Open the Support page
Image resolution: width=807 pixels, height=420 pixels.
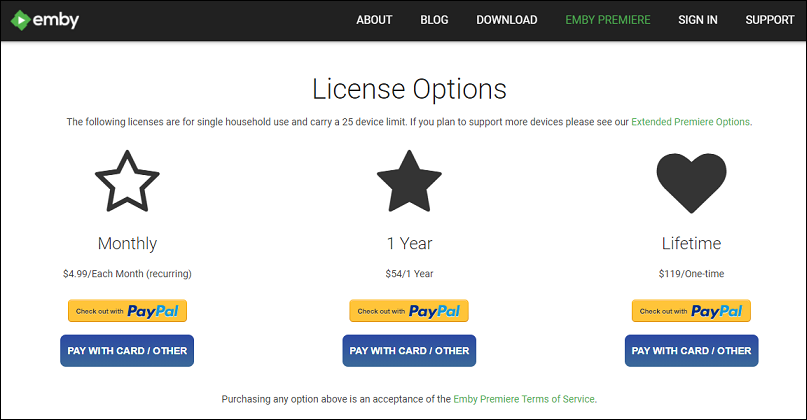[769, 20]
